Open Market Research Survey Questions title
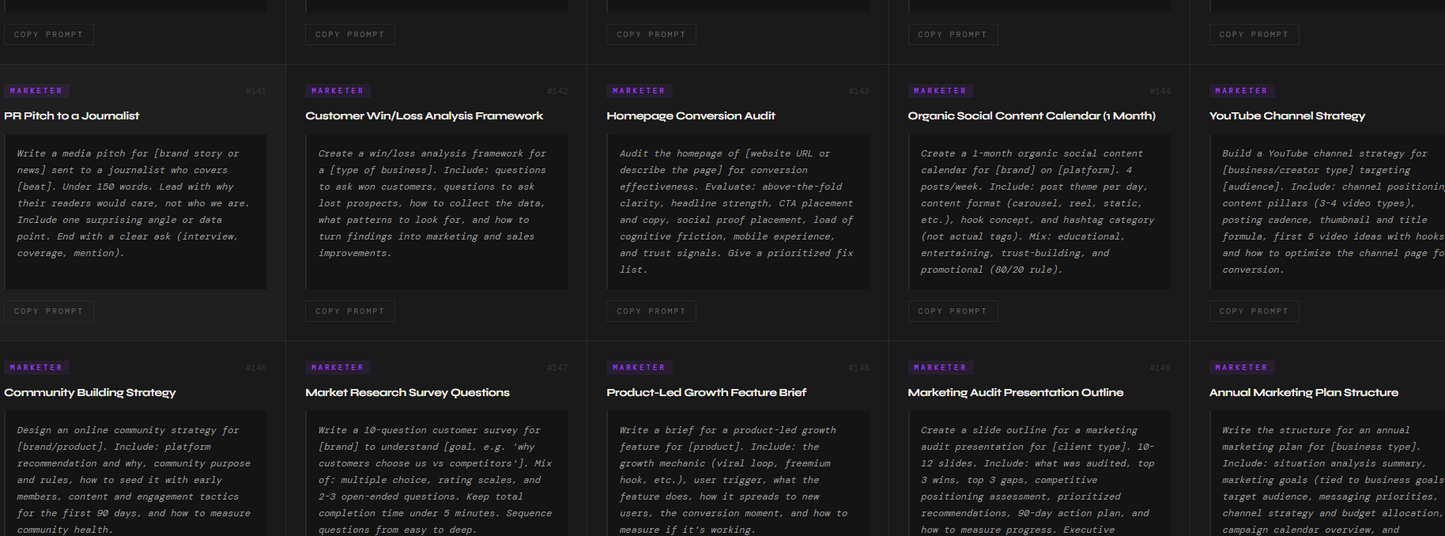Viewport: 1445px width, 536px height. (408, 393)
